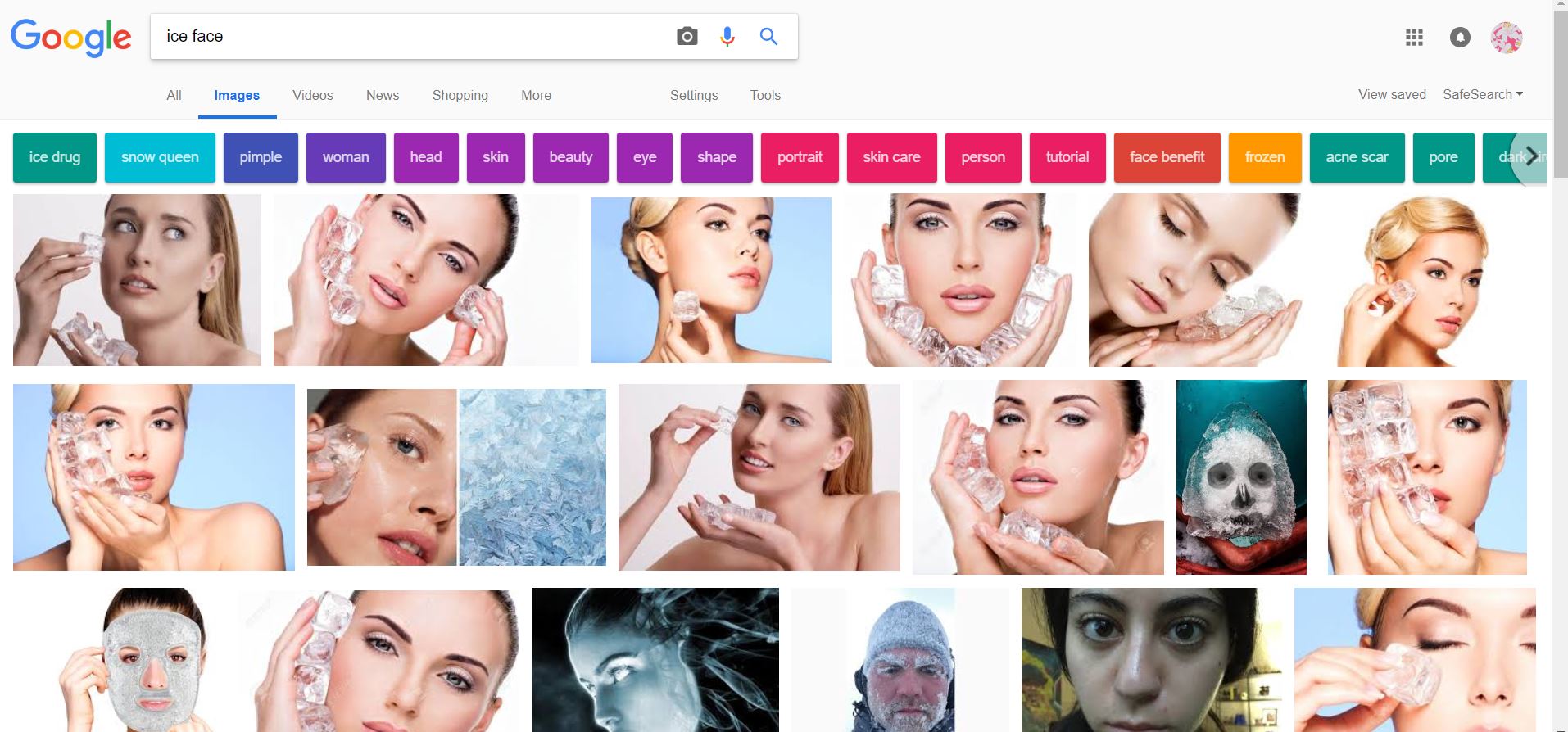Filter by 'ice drug' chip

(55, 157)
